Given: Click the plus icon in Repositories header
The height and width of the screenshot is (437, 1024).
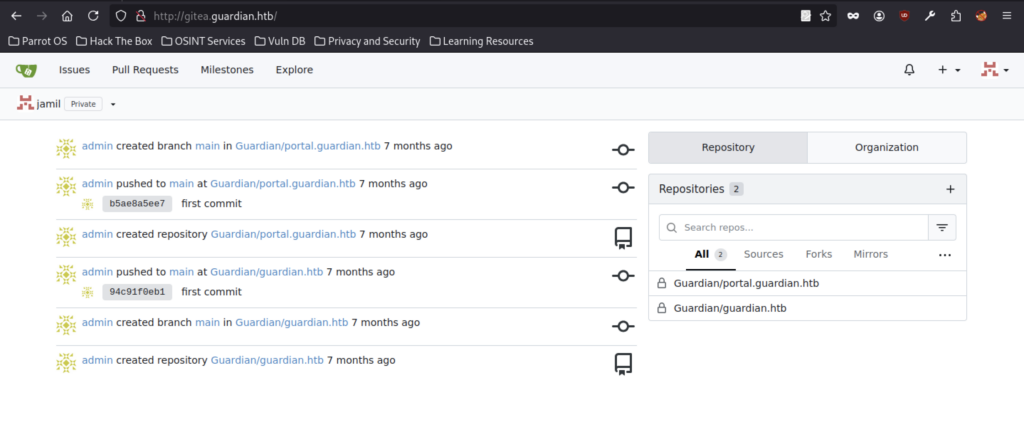Looking at the screenshot, I should tap(950, 189).
